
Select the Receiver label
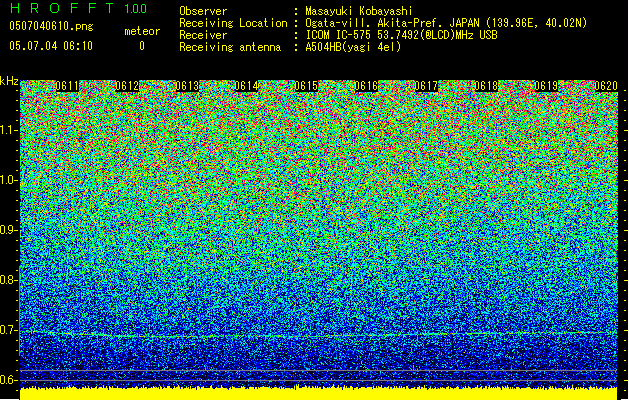tap(203, 35)
